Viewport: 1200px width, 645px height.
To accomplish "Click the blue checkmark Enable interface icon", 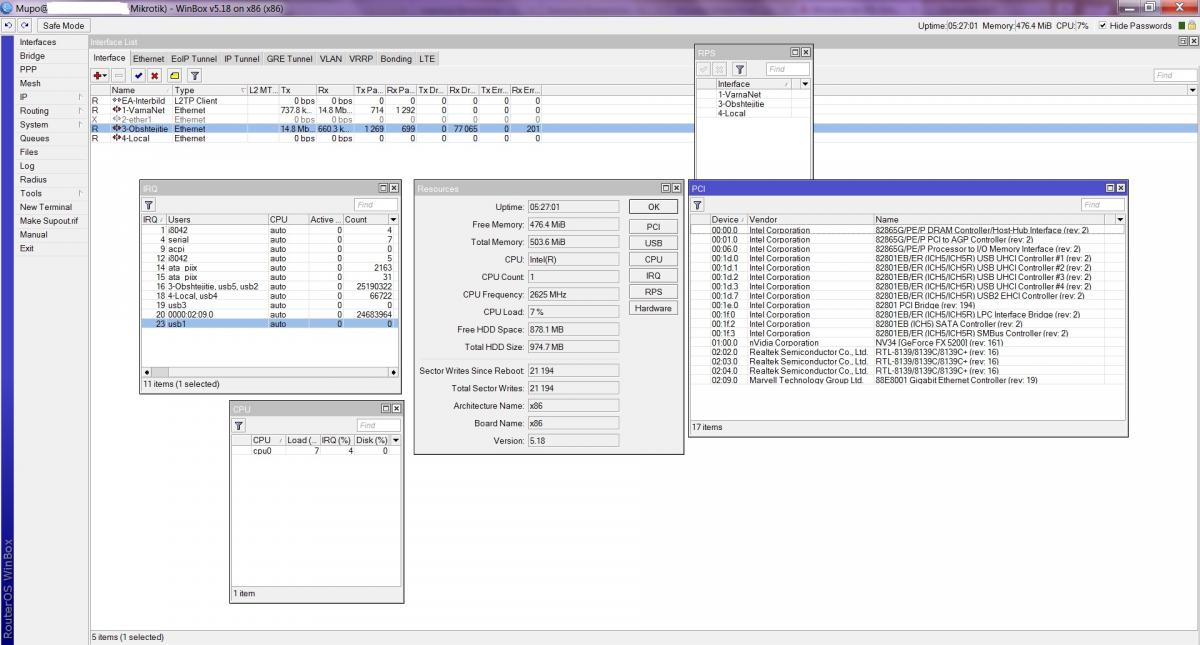I will pyautogui.click(x=138, y=75).
